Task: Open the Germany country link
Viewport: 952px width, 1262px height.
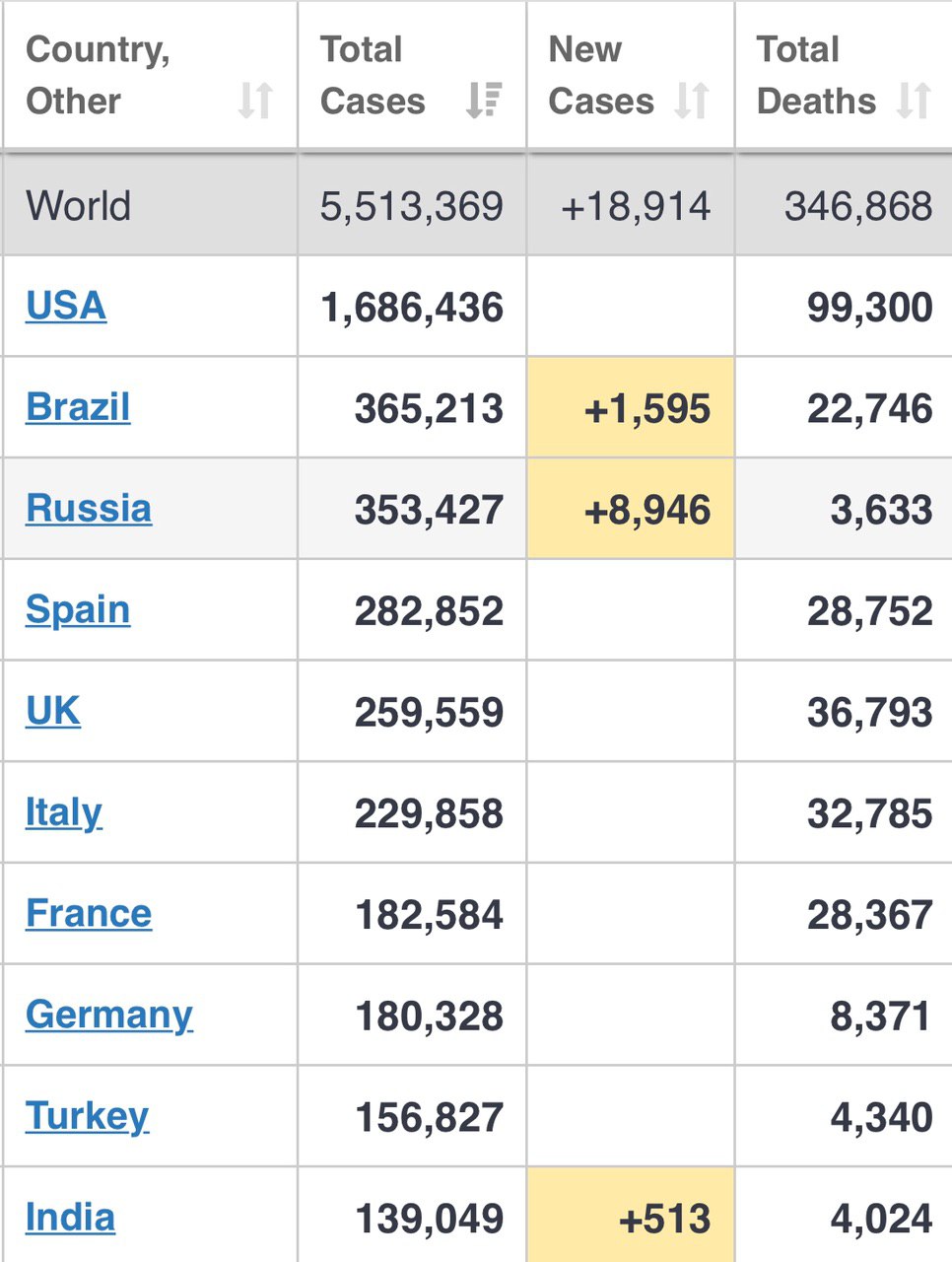Action: click(109, 1016)
